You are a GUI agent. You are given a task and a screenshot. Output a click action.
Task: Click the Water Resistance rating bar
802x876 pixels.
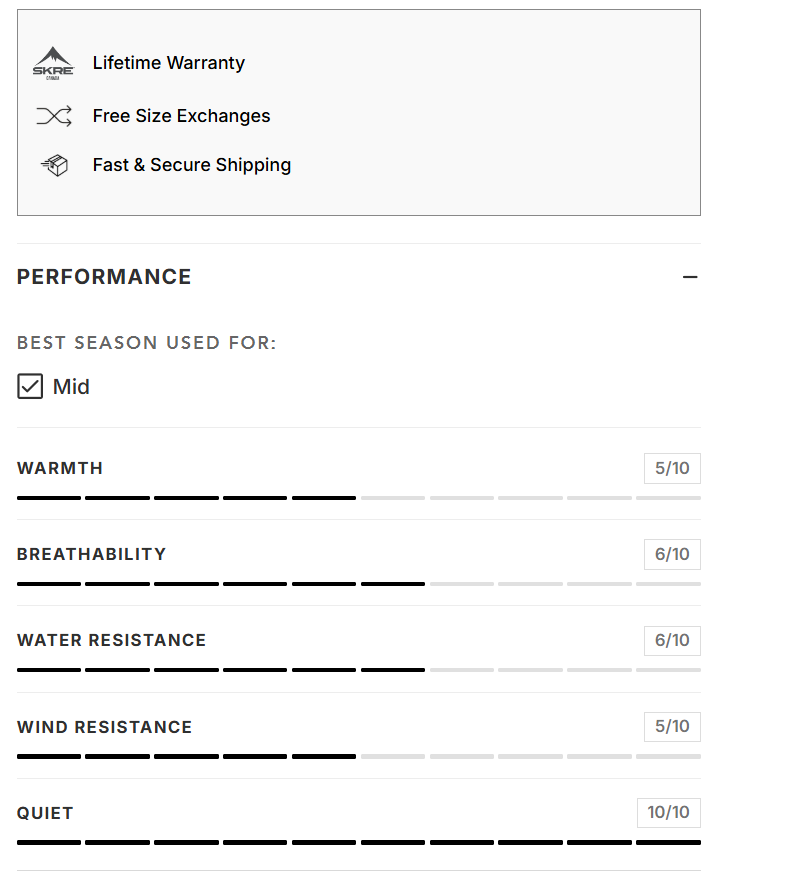[359, 670]
